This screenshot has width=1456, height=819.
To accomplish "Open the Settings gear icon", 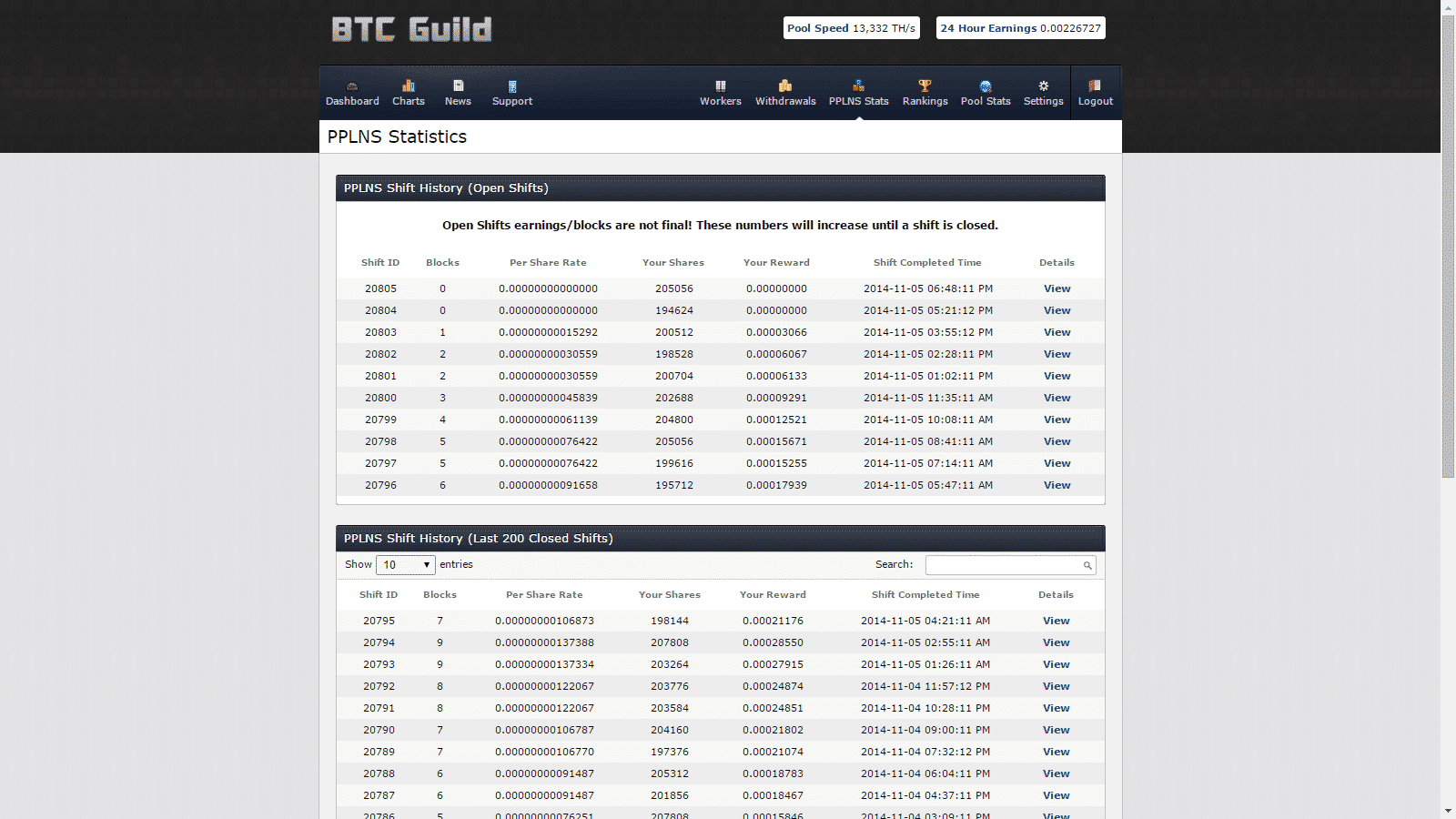I will coord(1044,86).
